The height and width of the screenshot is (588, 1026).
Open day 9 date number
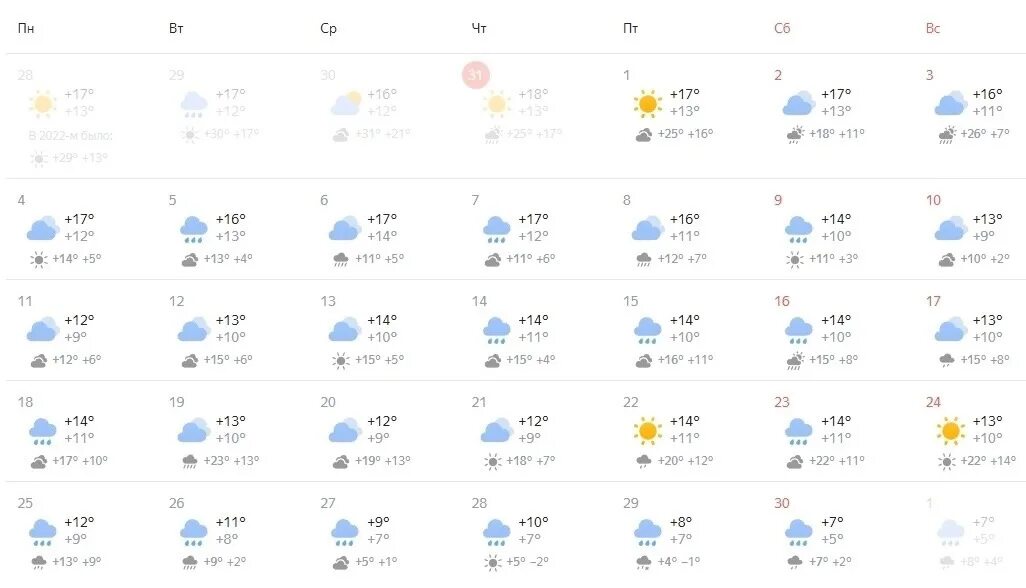778,200
